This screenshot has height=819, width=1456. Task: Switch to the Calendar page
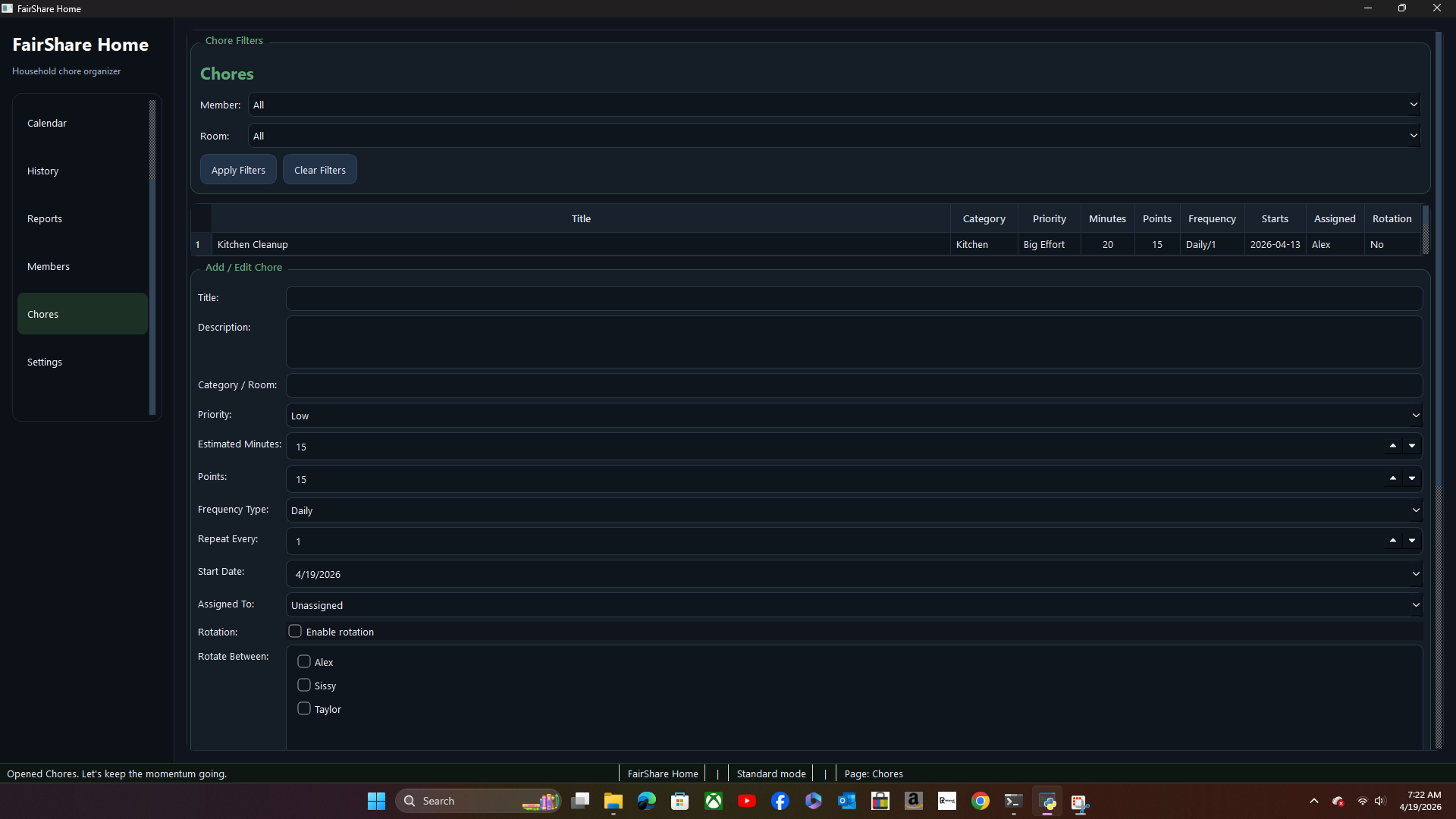pos(47,123)
